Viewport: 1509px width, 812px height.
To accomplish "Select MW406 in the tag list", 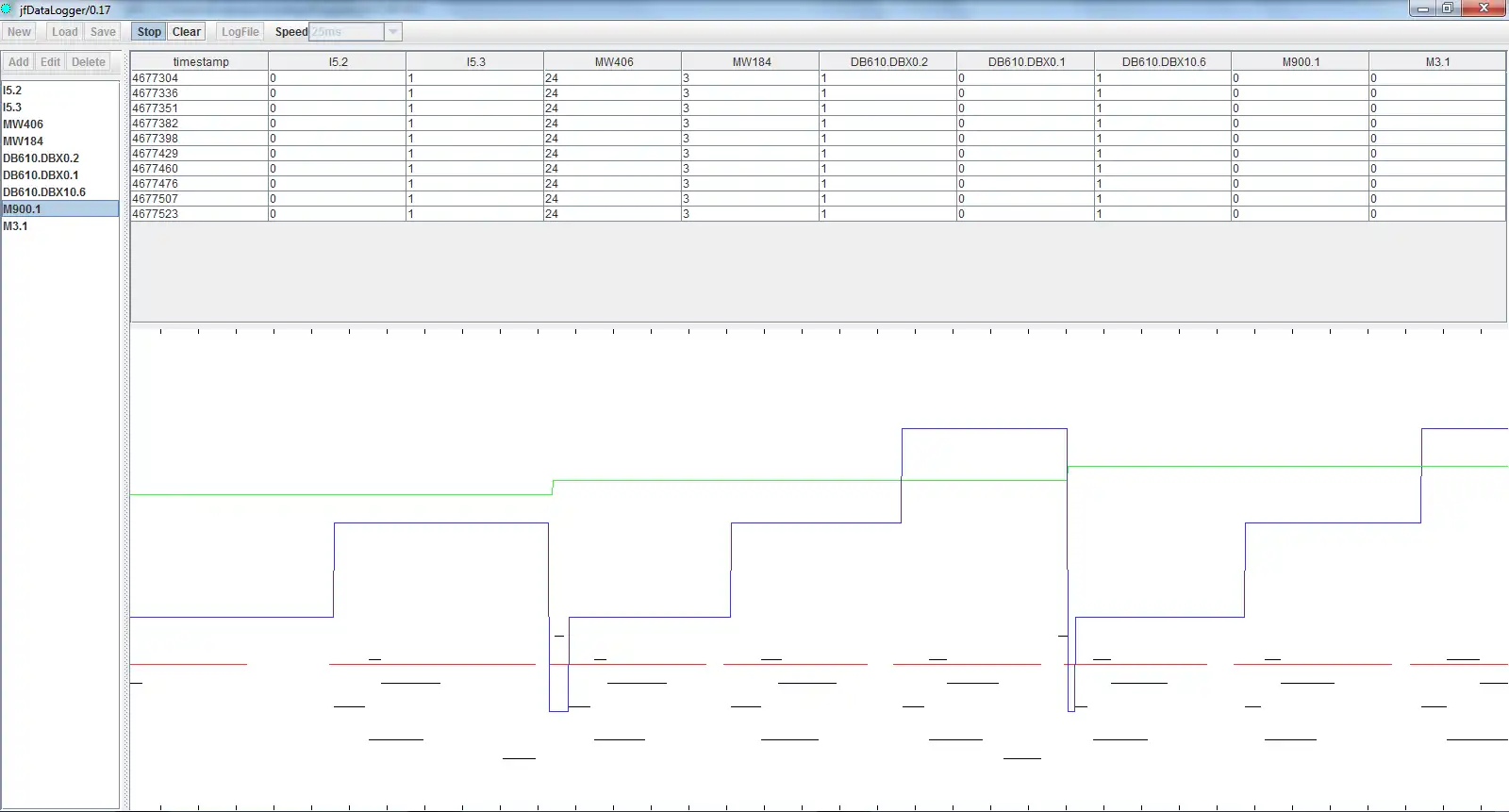I will coord(60,124).
